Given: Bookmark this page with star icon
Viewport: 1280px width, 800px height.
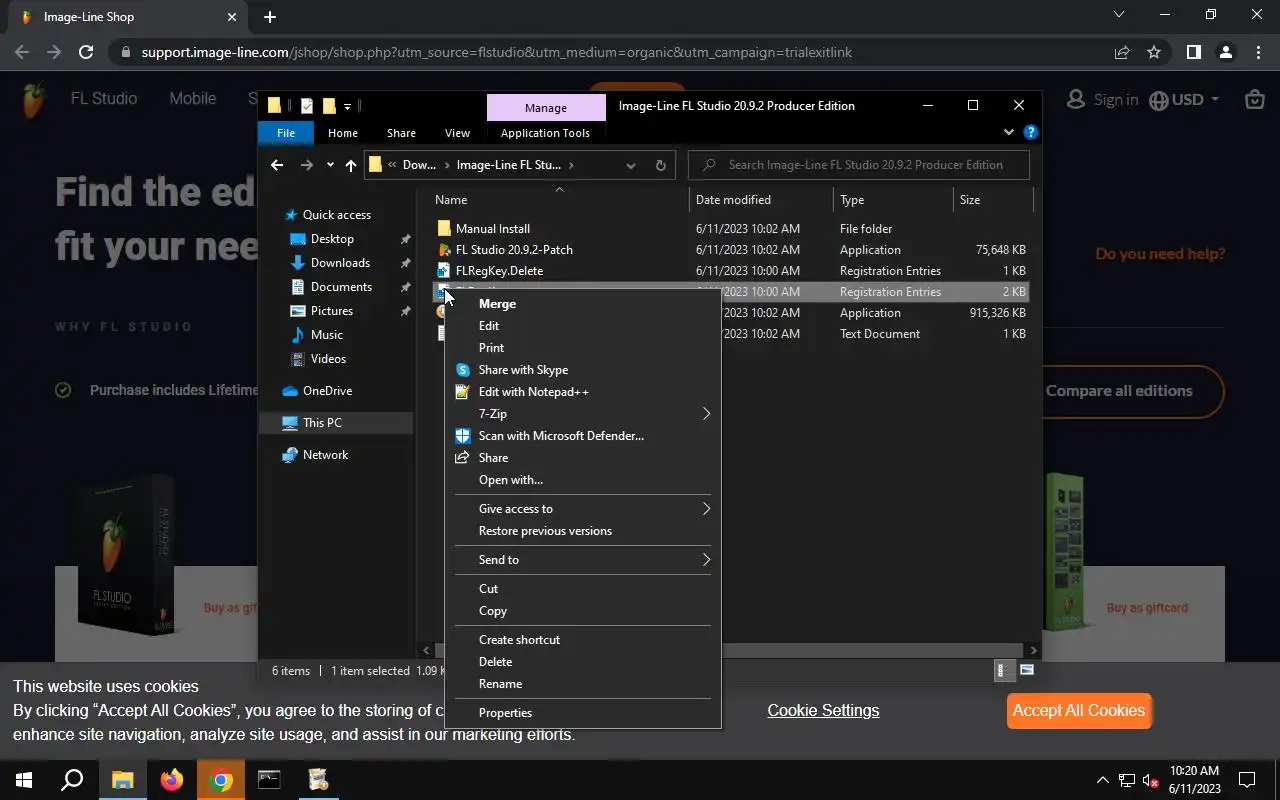Looking at the screenshot, I should pos(1154,52).
